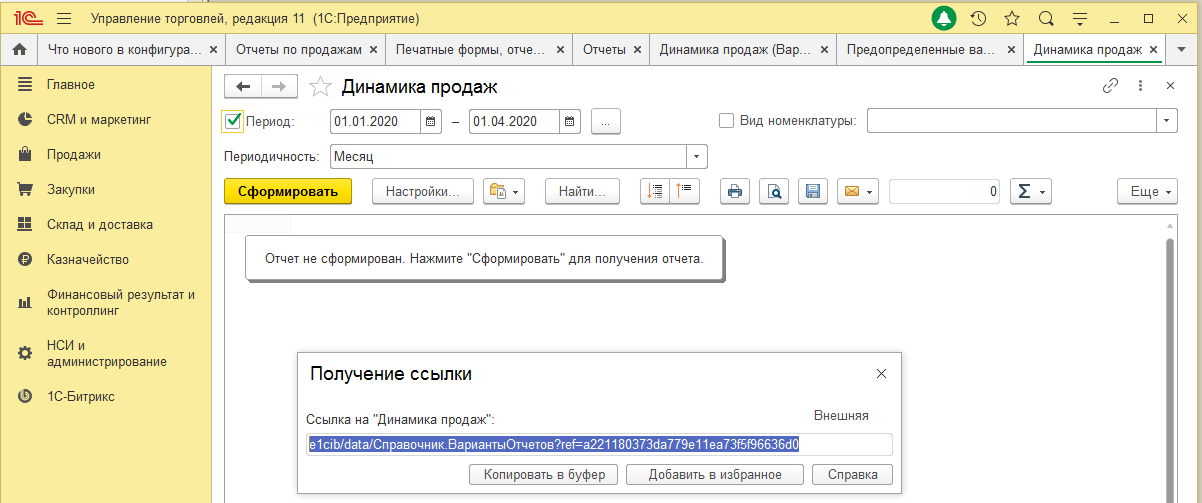Screen dimensions: 1202x503
Task: Open the Продажи section in sidebar
Action: (x=73, y=155)
